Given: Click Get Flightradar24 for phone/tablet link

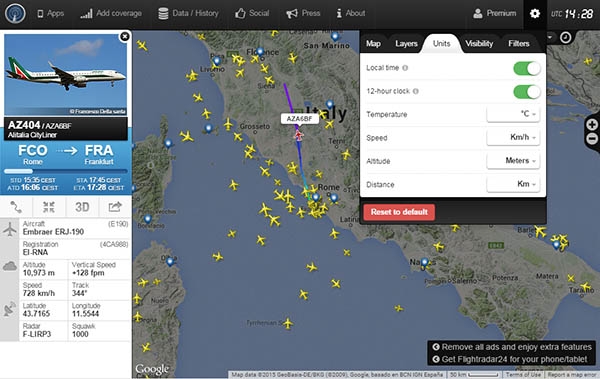Looking at the screenshot, I should point(510,359).
